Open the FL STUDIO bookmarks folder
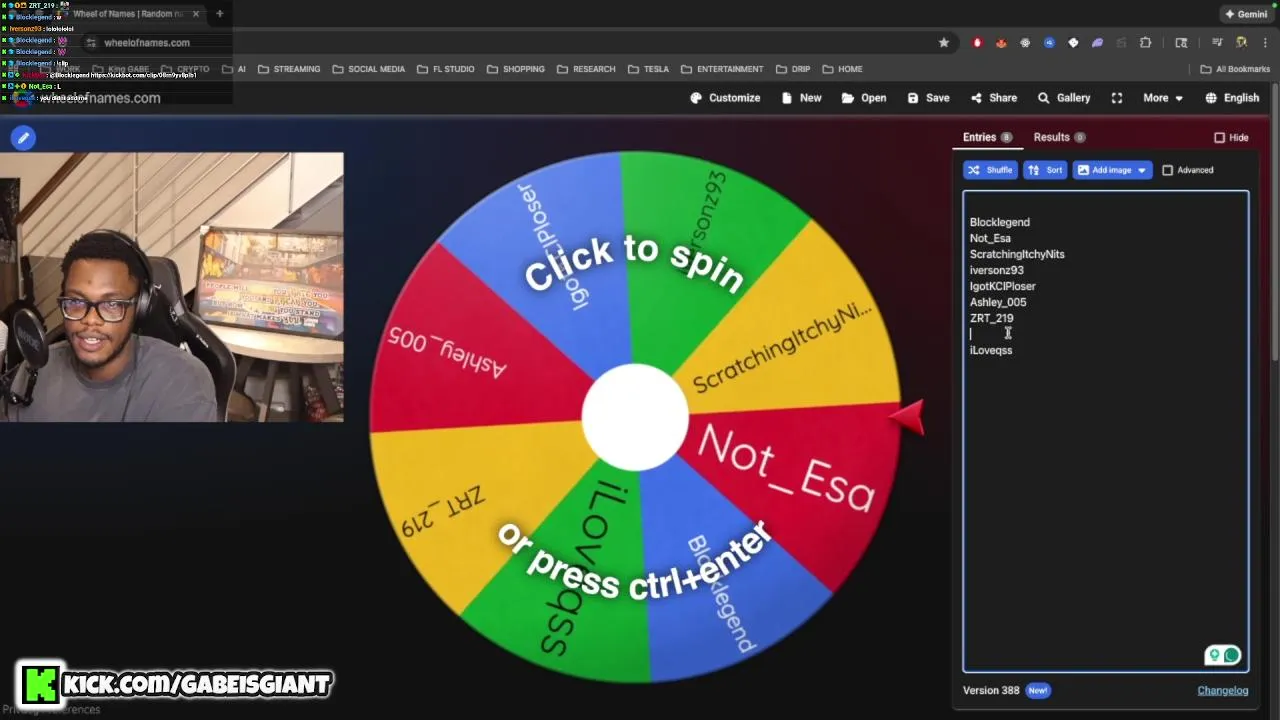The height and width of the screenshot is (720, 1280). (x=445, y=69)
